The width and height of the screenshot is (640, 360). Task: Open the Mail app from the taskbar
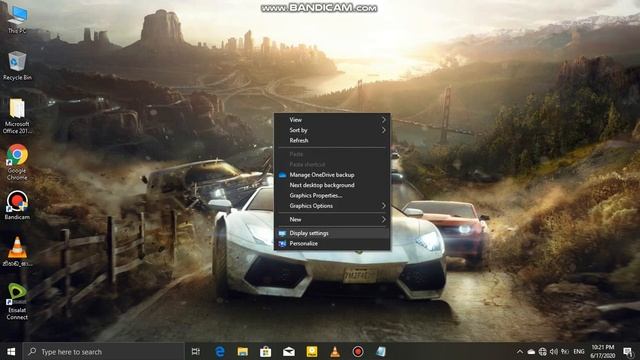289,351
